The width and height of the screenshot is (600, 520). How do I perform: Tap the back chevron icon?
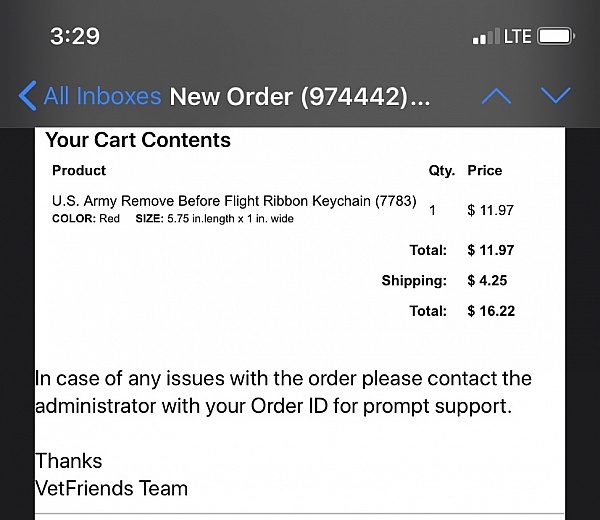[28, 96]
